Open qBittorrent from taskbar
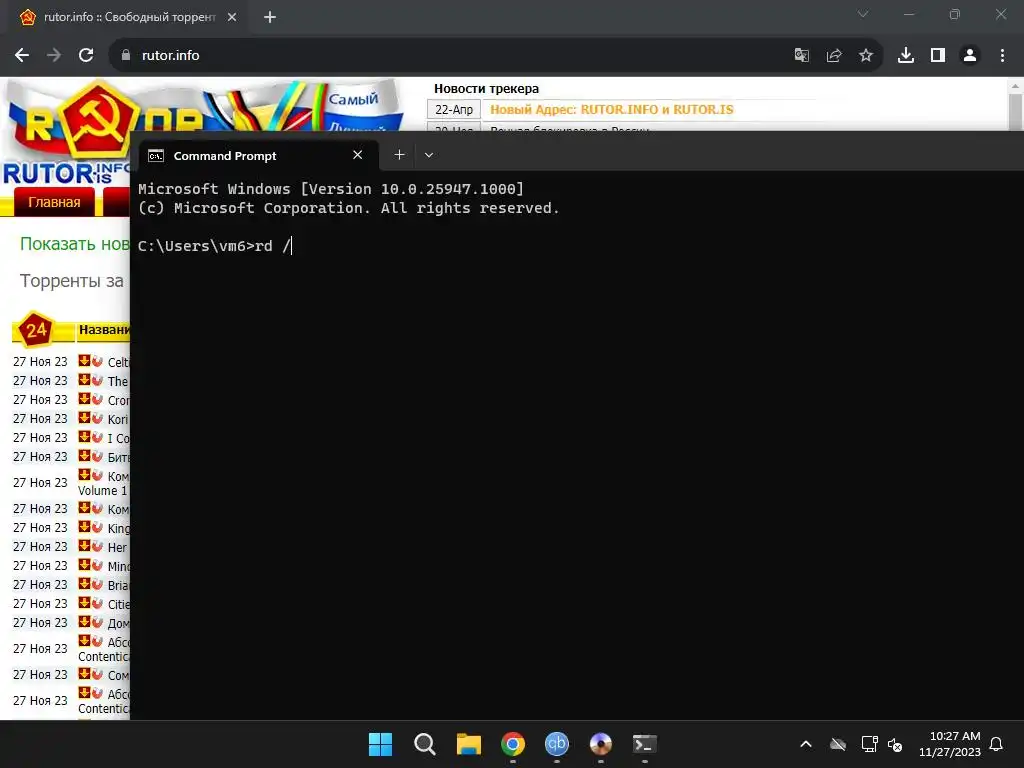 click(556, 744)
